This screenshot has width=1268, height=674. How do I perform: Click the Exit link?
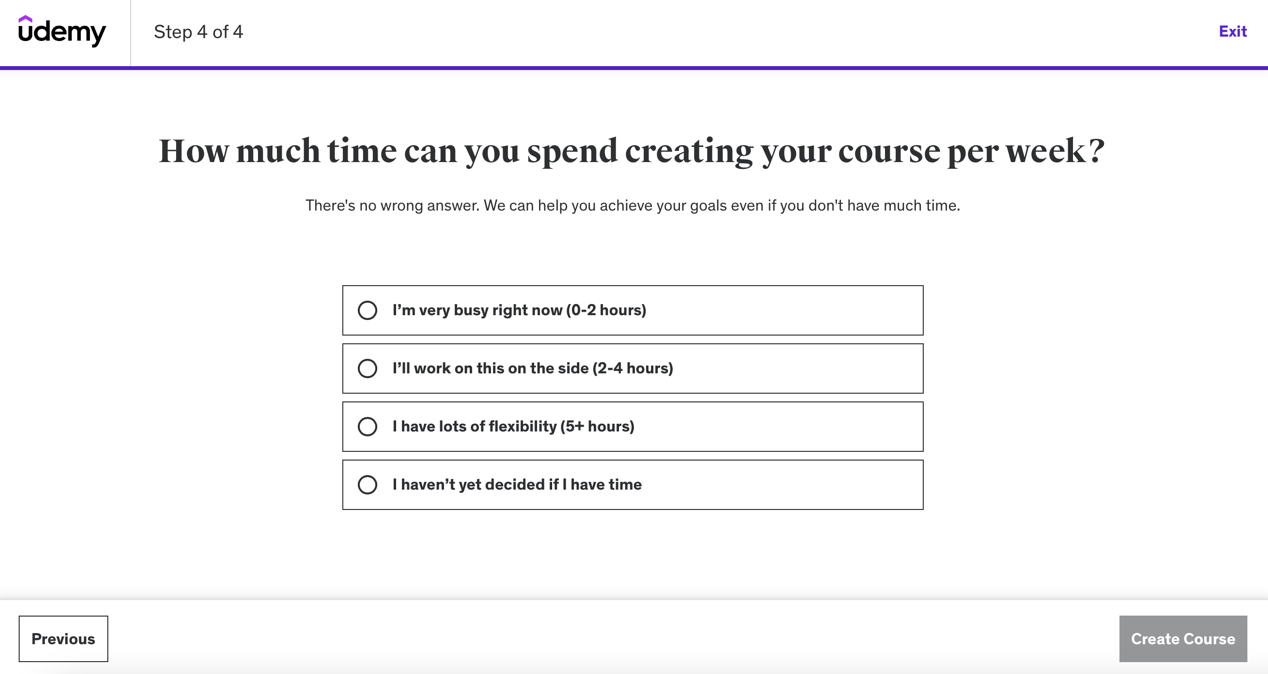tap(1232, 31)
